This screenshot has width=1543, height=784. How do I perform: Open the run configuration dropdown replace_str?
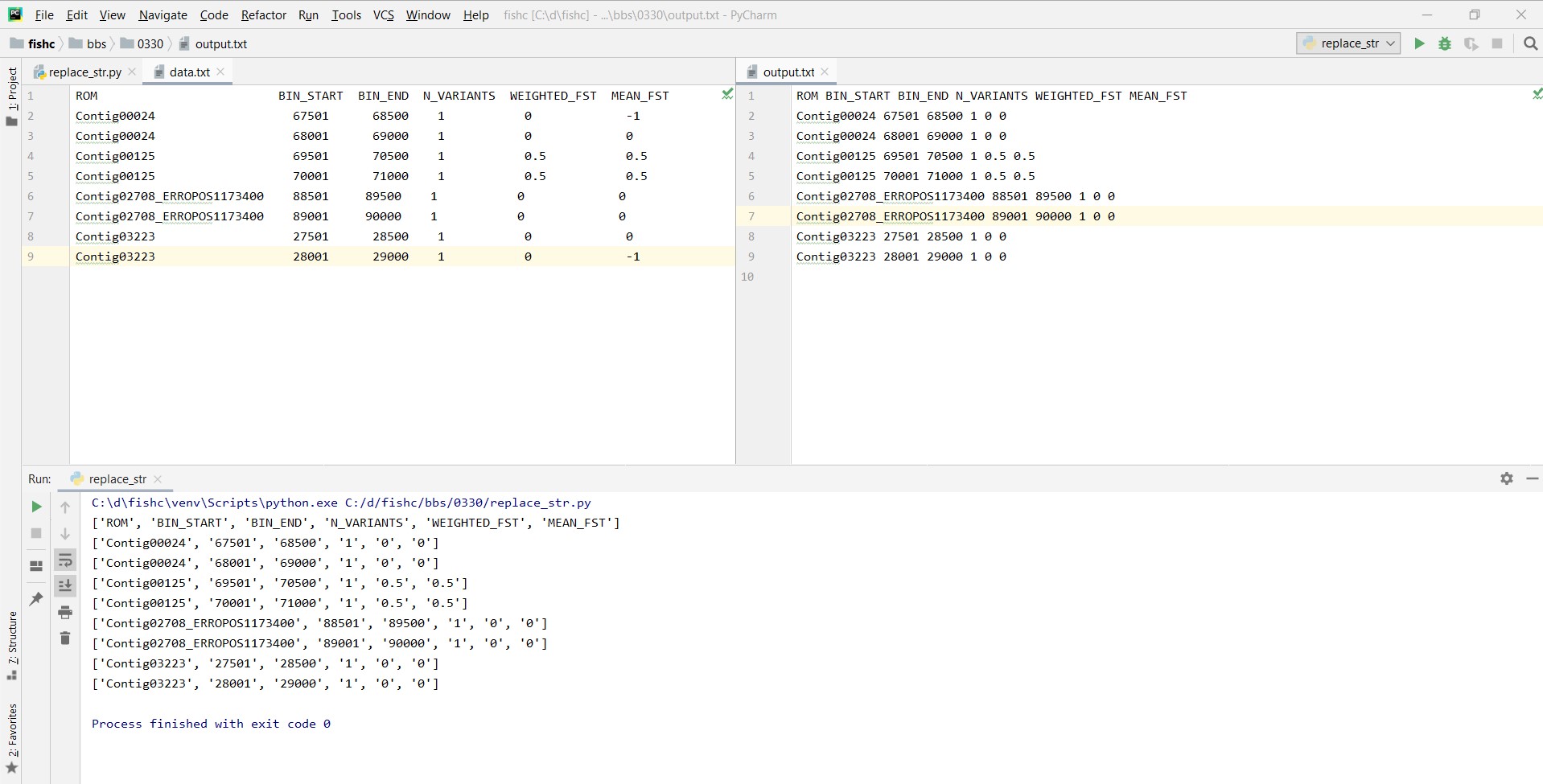1348,43
